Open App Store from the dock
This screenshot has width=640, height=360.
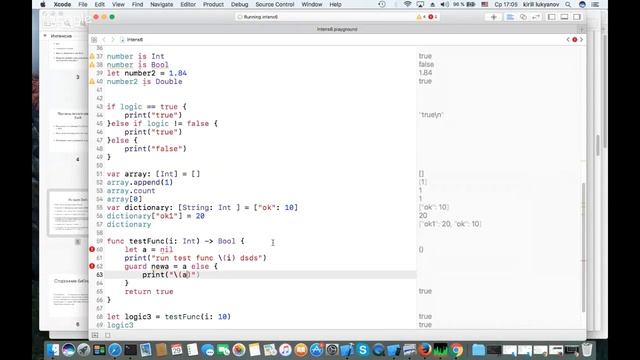pyautogui.click(x=316, y=350)
